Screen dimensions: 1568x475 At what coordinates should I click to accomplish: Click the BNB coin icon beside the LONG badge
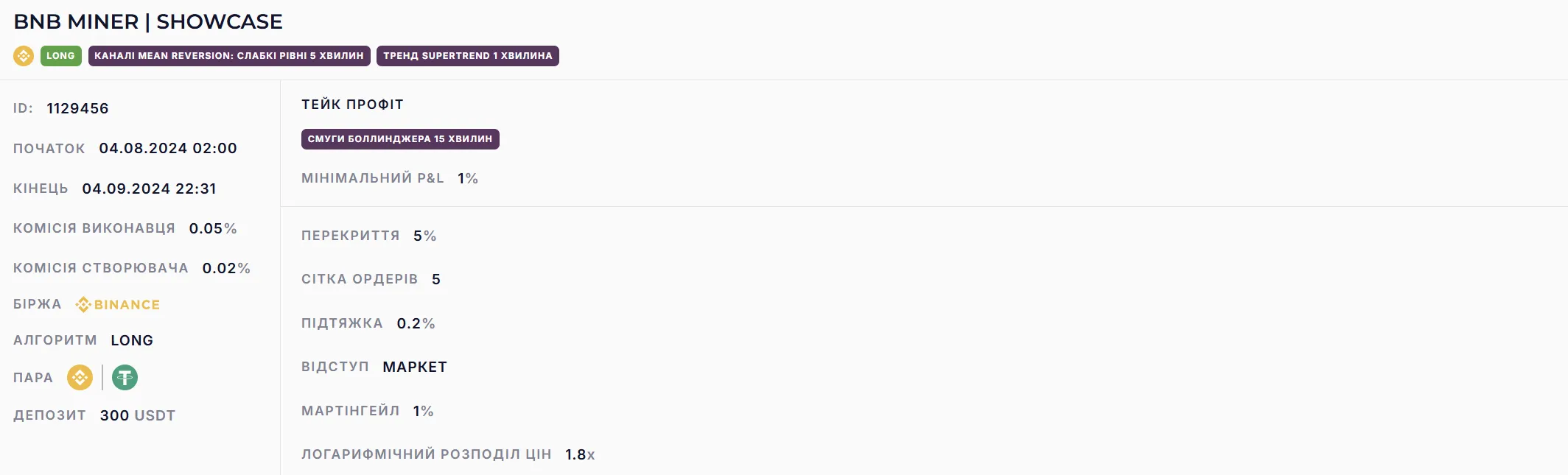24,56
